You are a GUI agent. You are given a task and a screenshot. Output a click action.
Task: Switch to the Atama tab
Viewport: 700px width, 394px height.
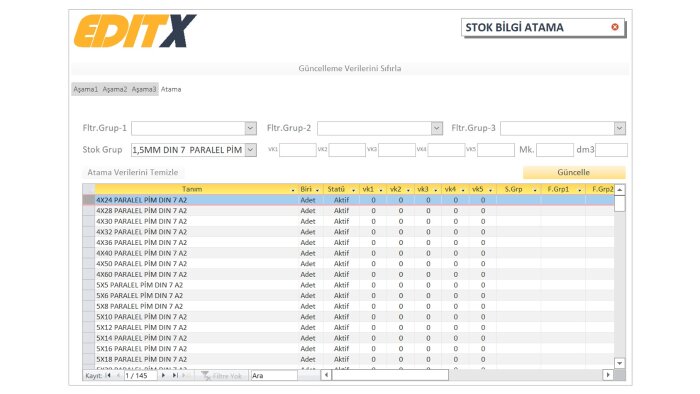(x=171, y=89)
